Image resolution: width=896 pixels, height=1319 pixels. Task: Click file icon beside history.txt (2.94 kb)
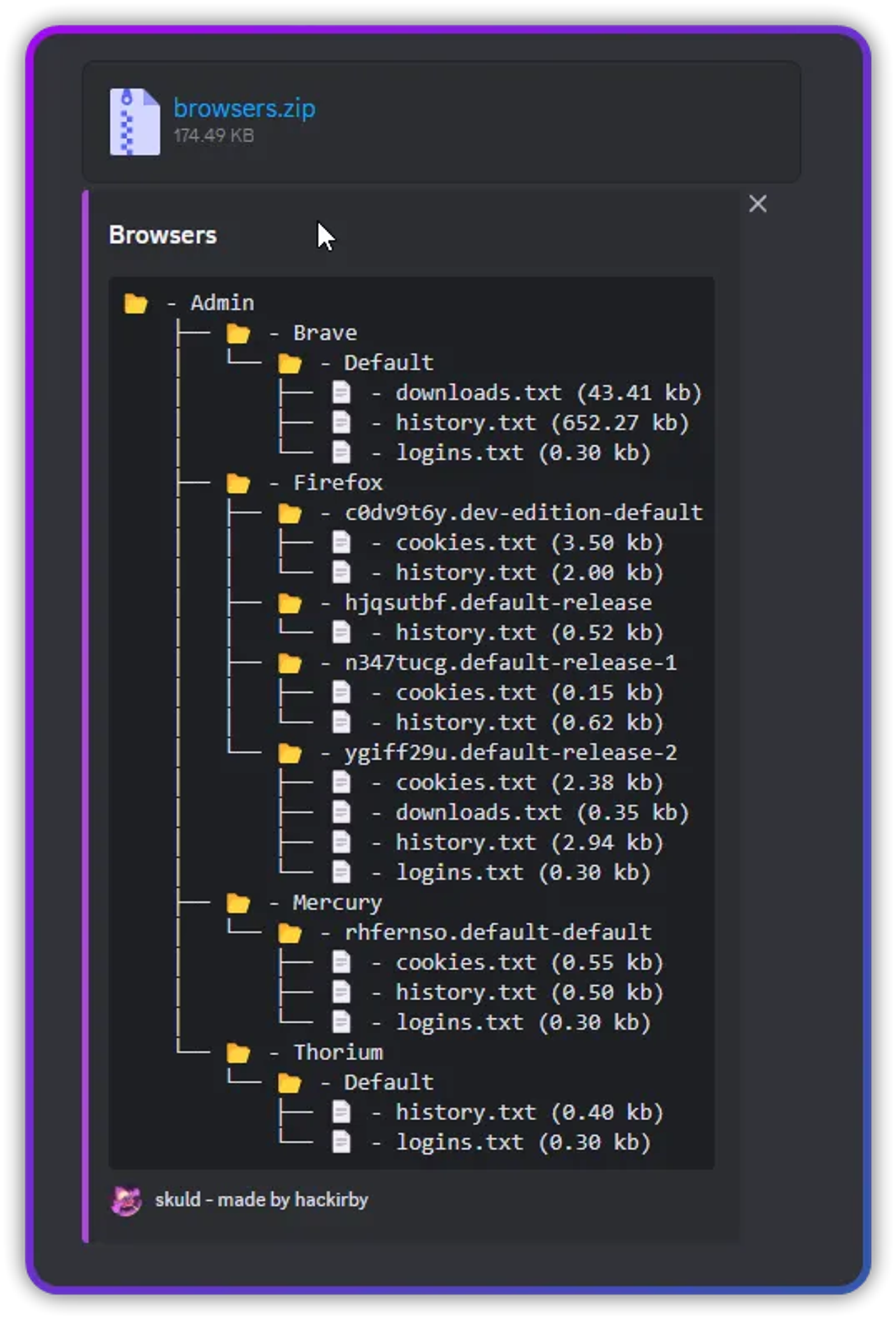[x=341, y=843]
